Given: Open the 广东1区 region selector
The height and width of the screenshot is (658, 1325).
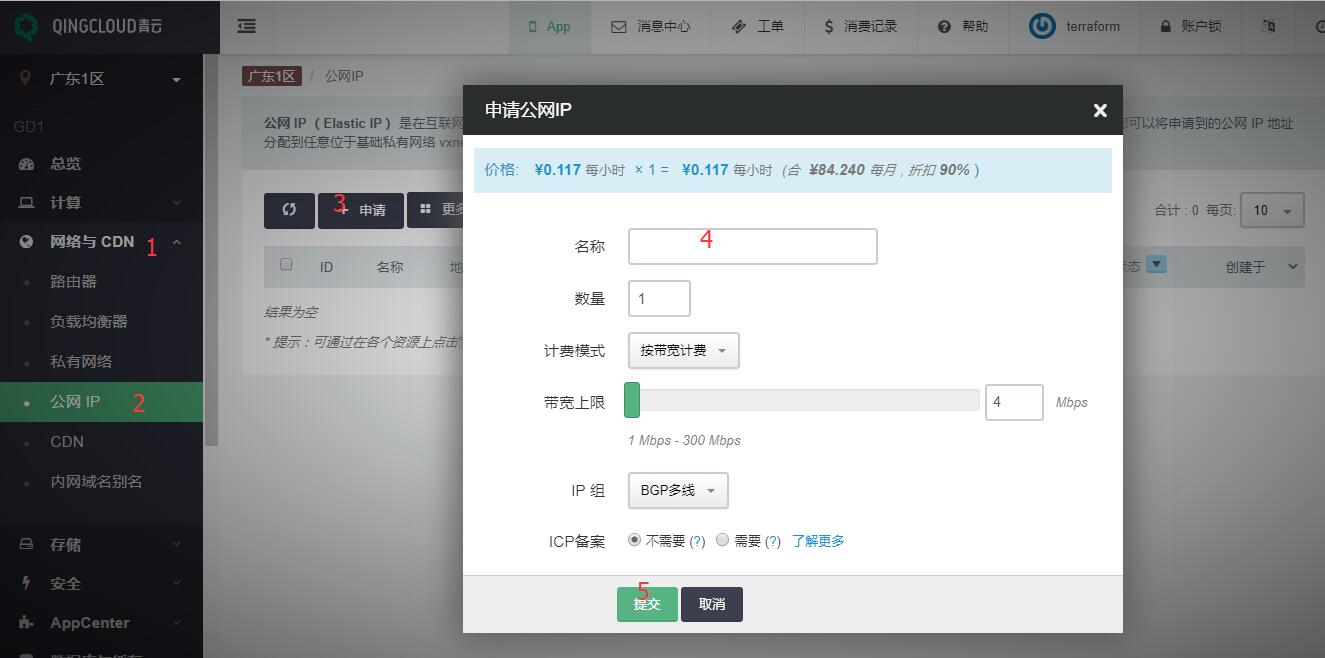Looking at the screenshot, I should pyautogui.click(x=101, y=79).
